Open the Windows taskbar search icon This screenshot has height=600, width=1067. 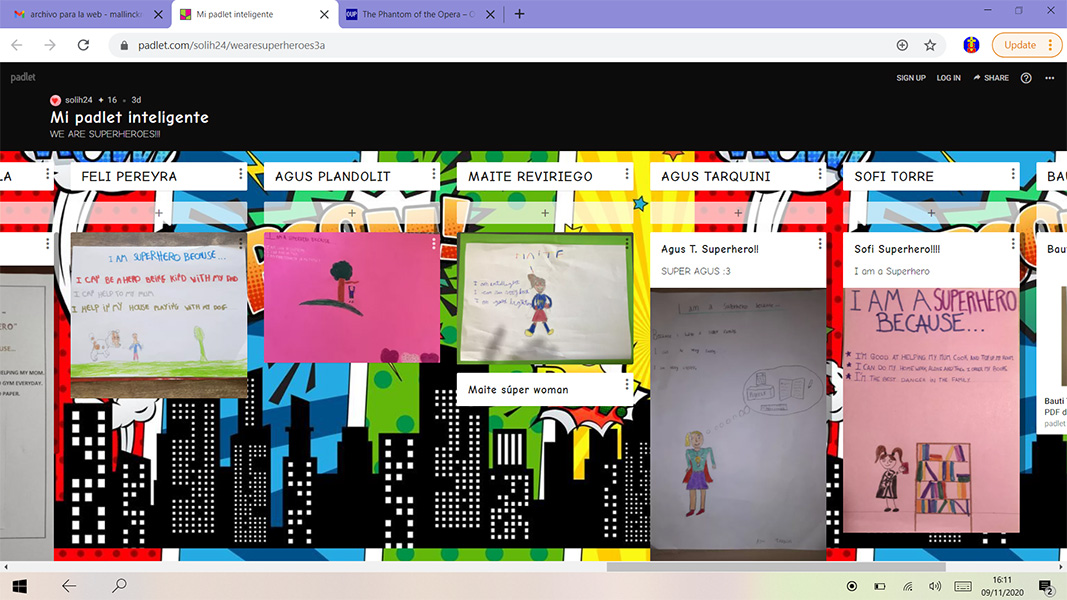119,586
